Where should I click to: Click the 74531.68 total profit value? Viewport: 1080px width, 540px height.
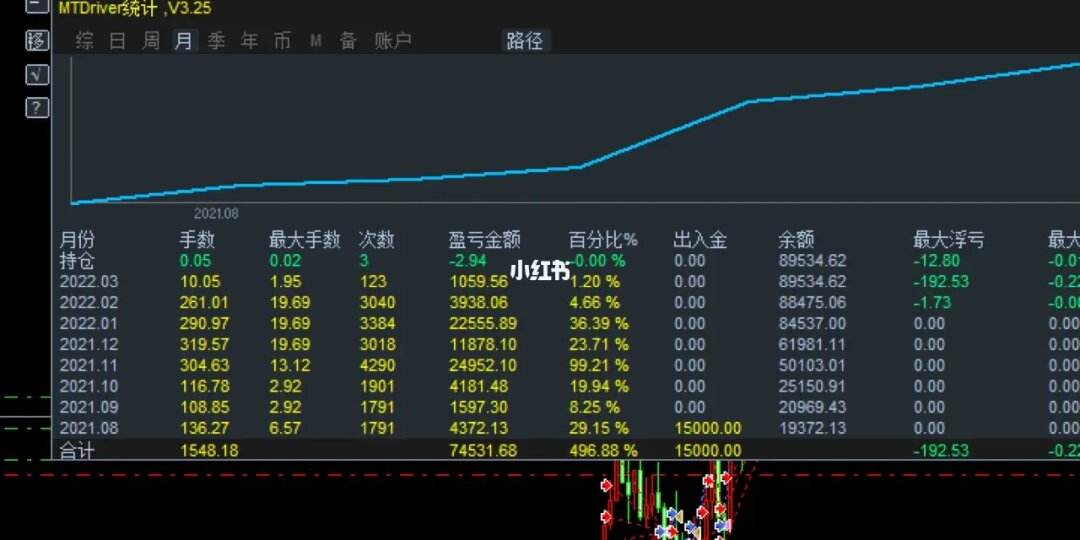tap(483, 451)
